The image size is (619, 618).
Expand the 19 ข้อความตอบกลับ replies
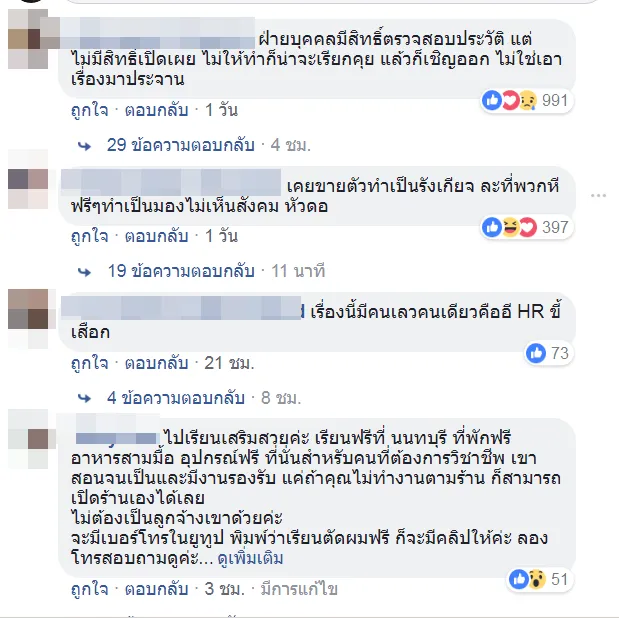[181, 271]
